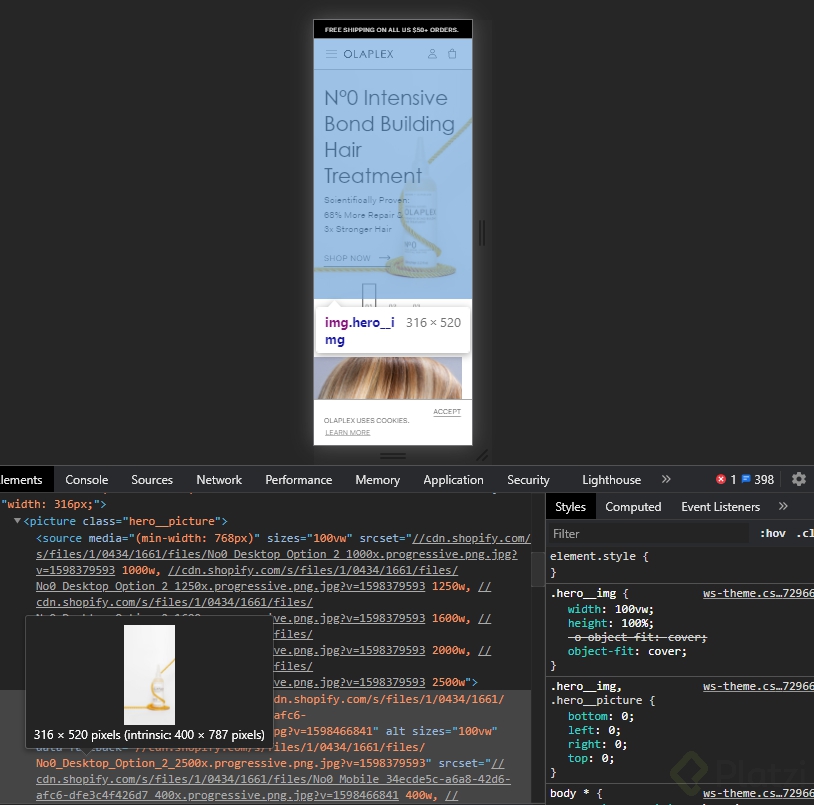Screen dimensions: 814x805
Task: Select the account person icon in site header
Action: point(432,54)
